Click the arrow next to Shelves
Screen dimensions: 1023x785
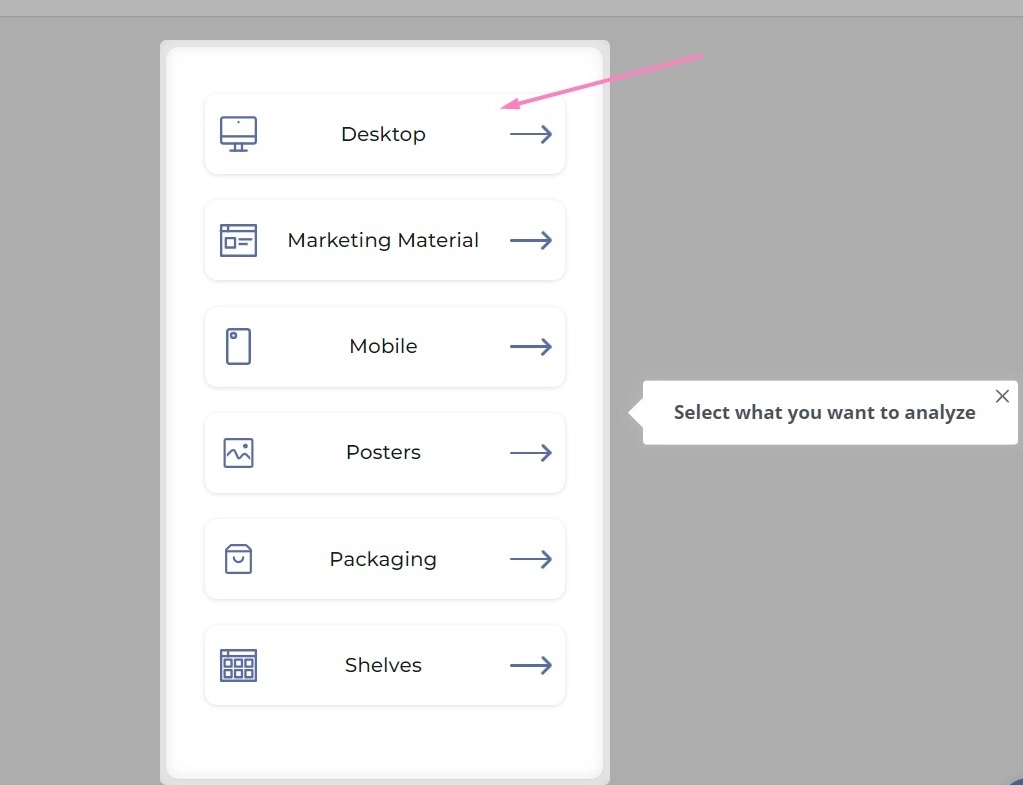[531, 666]
